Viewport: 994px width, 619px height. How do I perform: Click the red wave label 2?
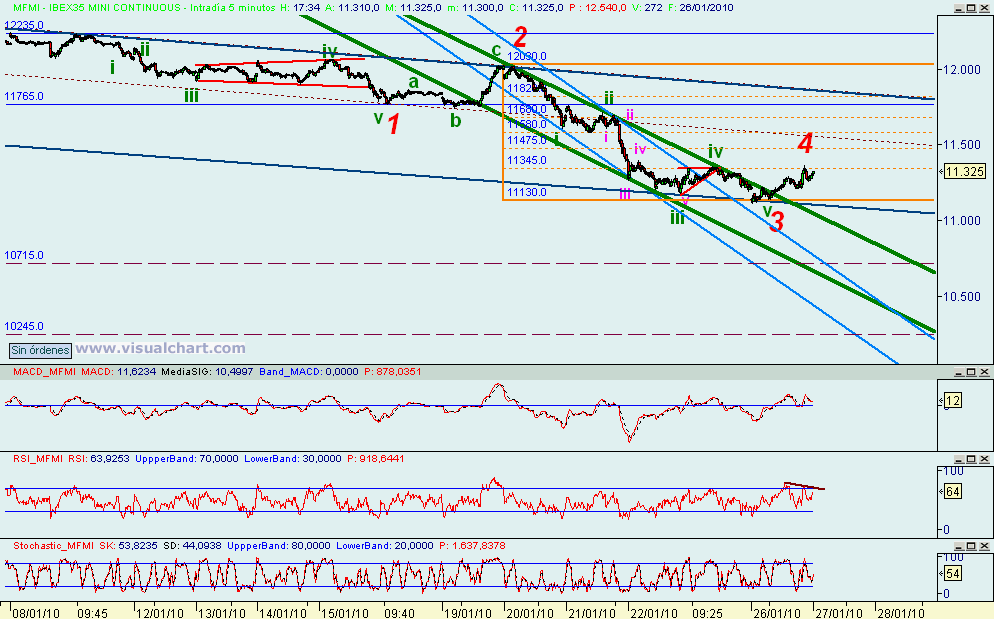click(x=520, y=37)
